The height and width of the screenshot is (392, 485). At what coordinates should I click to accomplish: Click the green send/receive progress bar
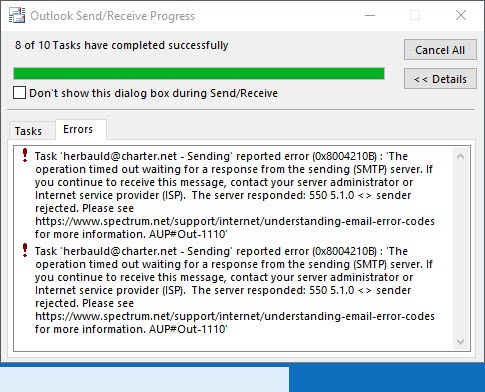click(x=199, y=73)
